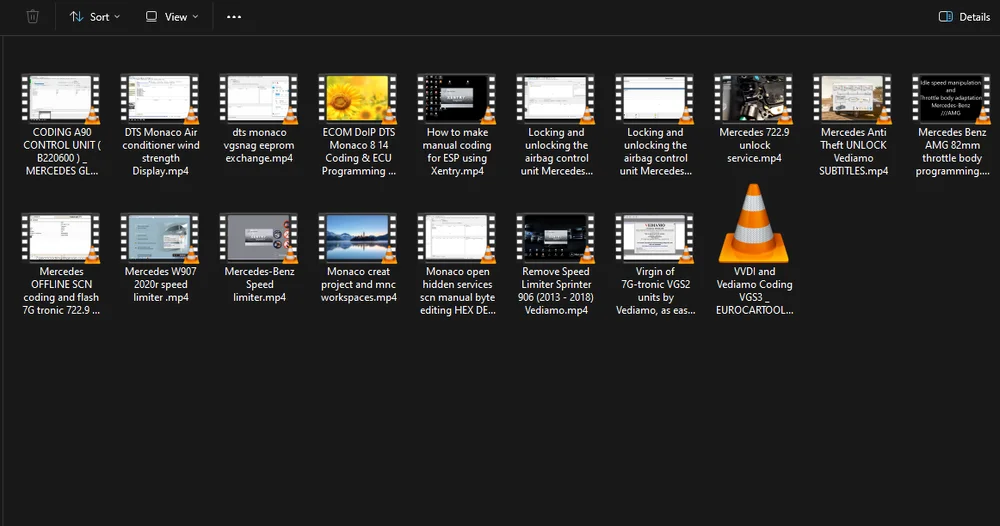The width and height of the screenshot is (1000, 526).
Task: Select the VVDI and Vediamo Coding VGS3 VLC cone file
Action: 755,225
